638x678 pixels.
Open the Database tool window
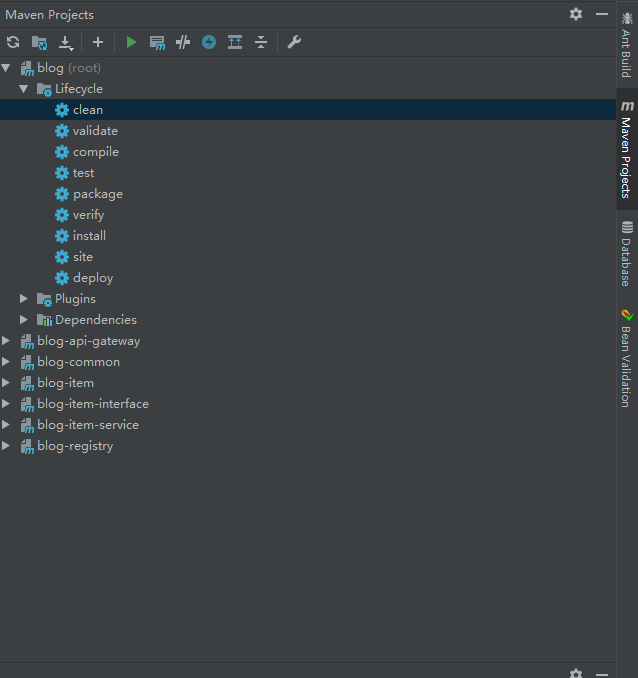(x=627, y=254)
